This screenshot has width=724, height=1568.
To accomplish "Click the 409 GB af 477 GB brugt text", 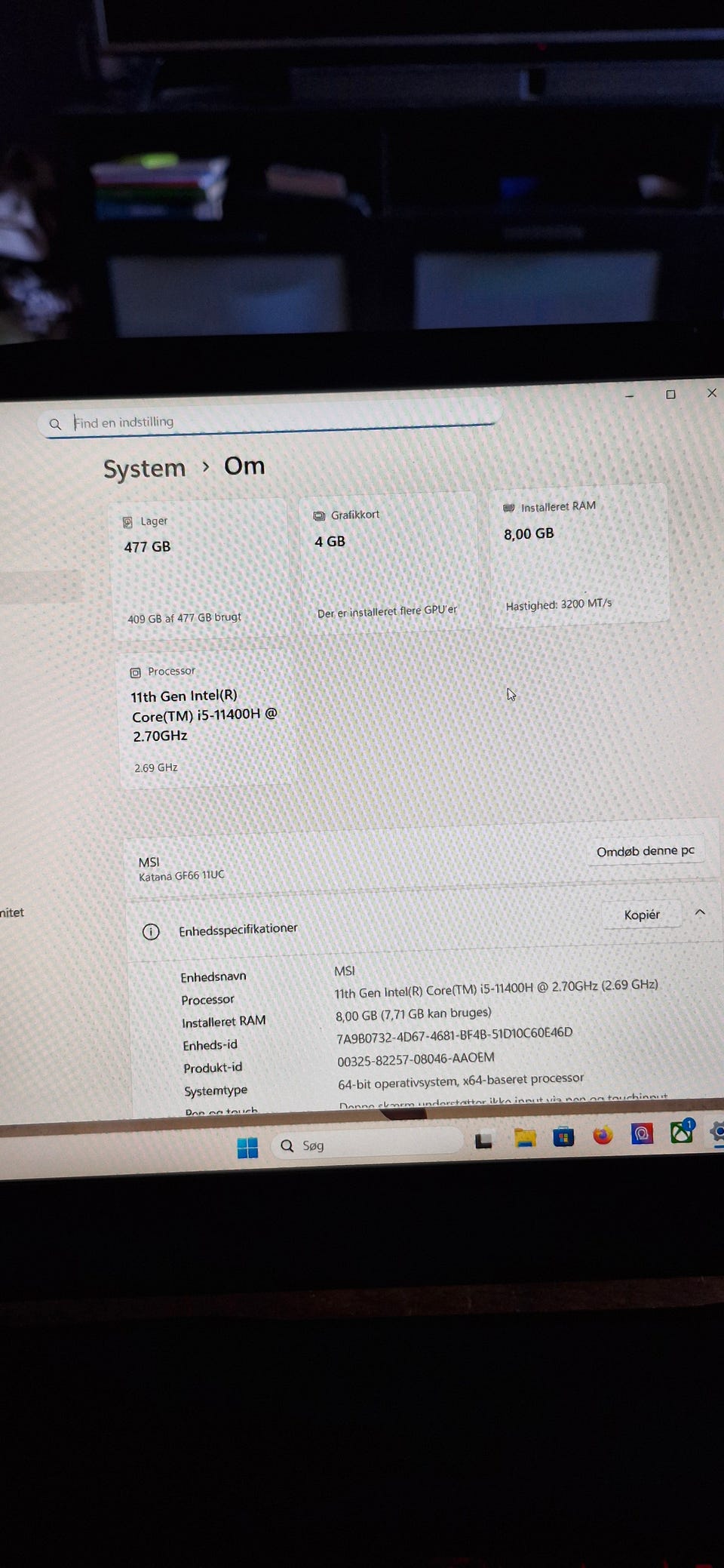I will coord(185,618).
